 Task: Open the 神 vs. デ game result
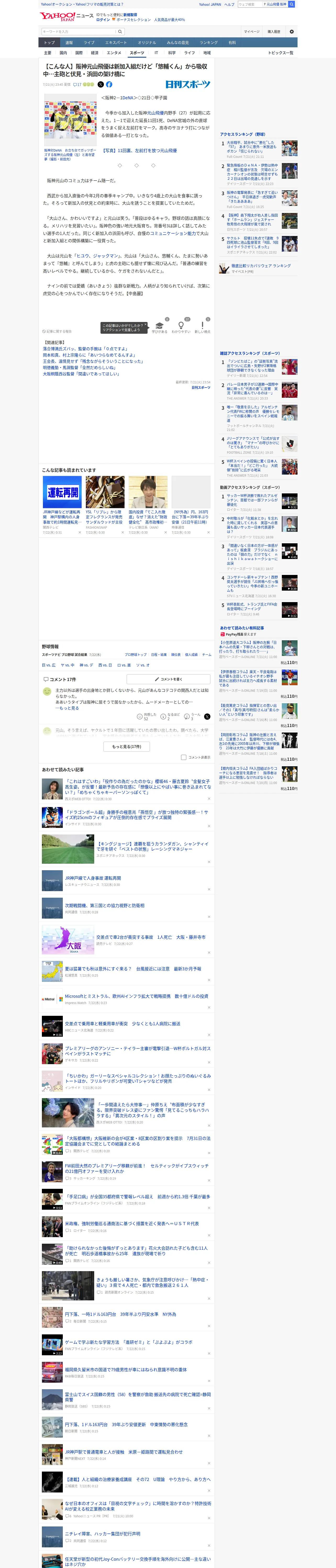tap(86, 665)
